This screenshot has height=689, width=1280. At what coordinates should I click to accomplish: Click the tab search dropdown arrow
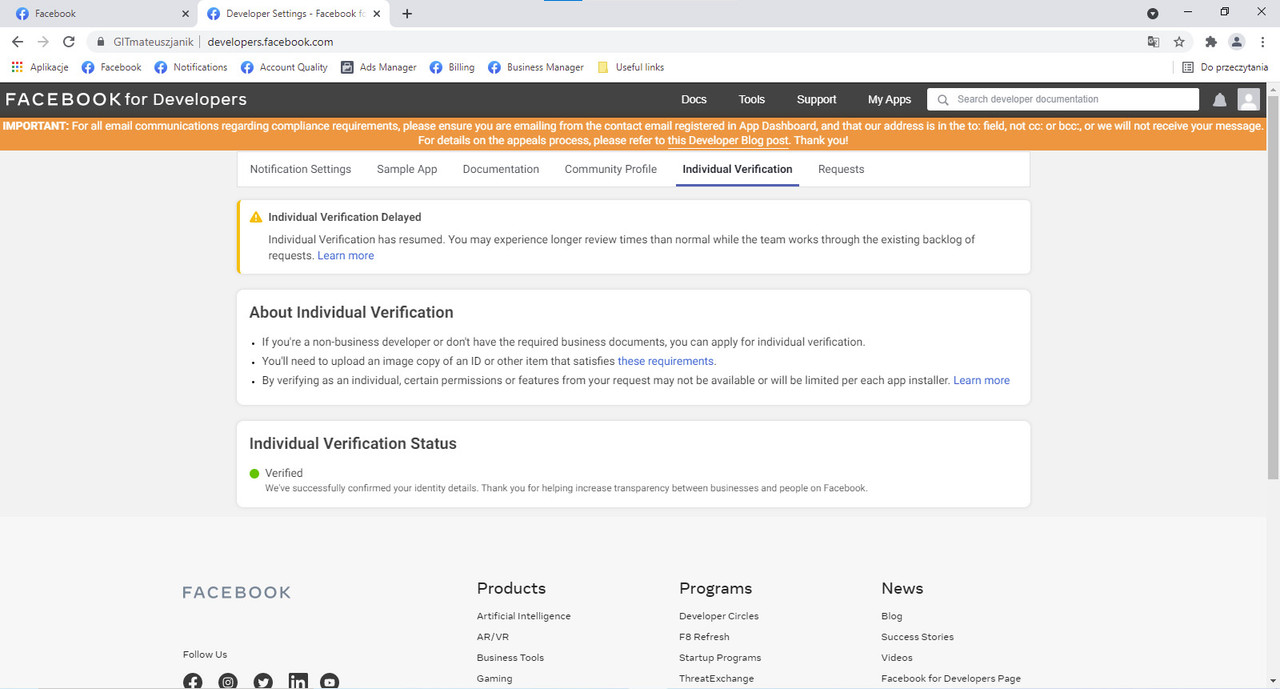tap(1153, 14)
